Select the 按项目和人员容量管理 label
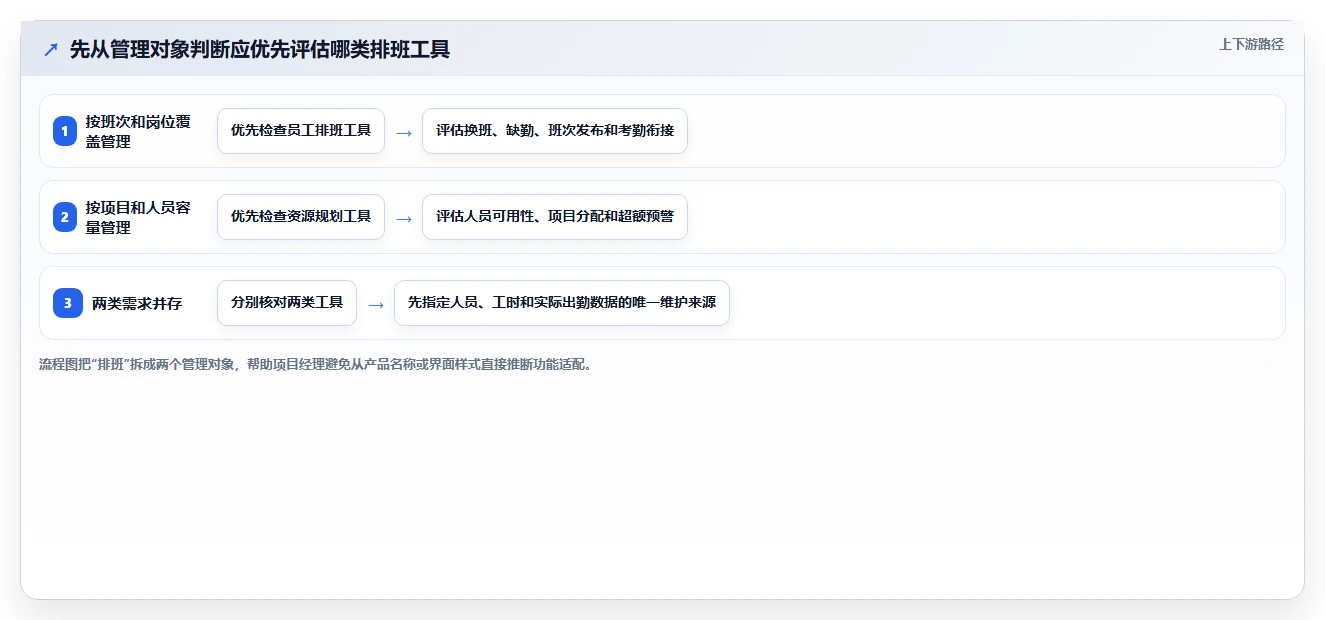Viewport: 1325px width, 620px height. click(138, 217)
